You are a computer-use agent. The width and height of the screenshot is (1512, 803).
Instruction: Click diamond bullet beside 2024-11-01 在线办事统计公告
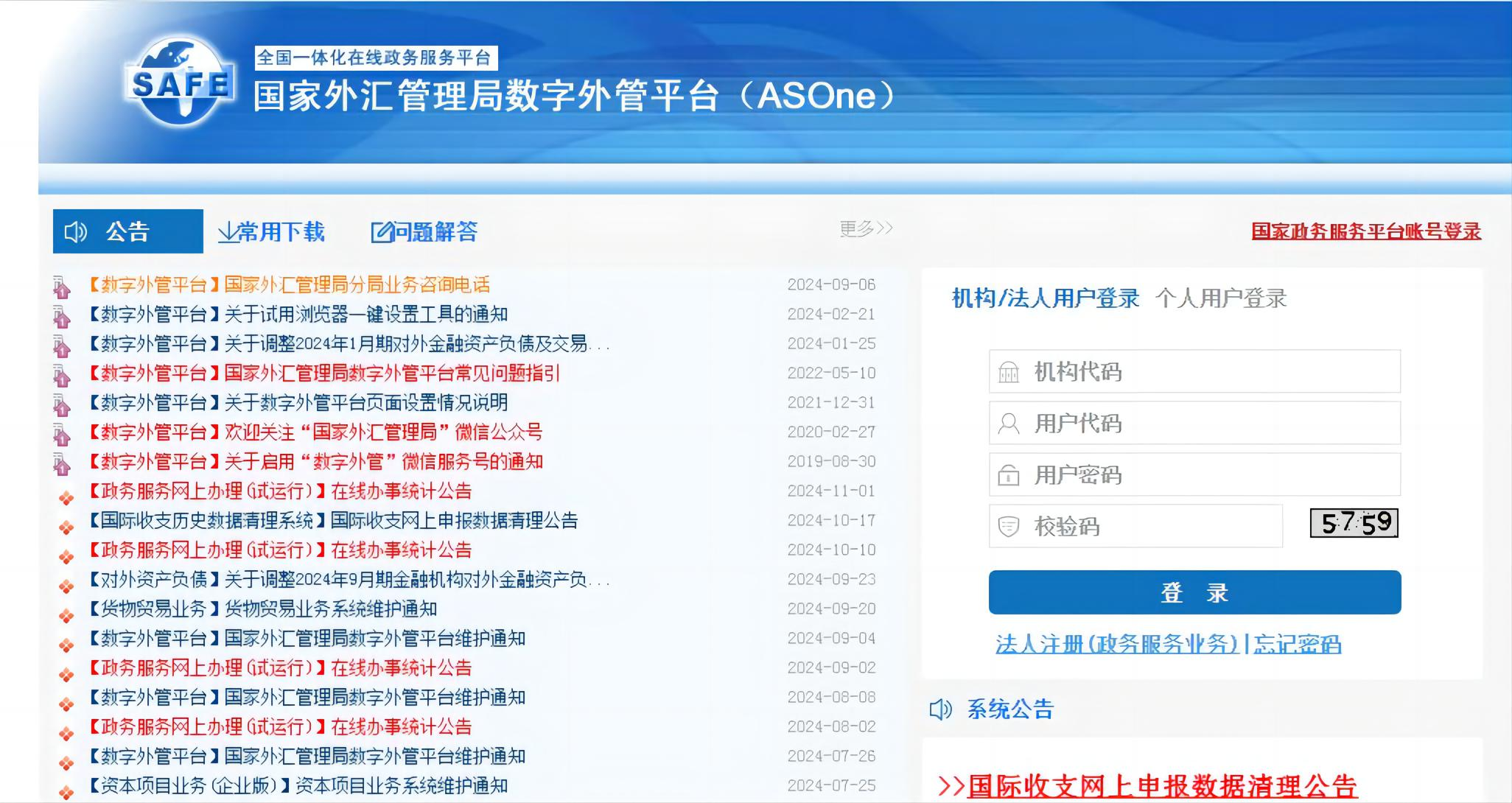tap(66, 498)
